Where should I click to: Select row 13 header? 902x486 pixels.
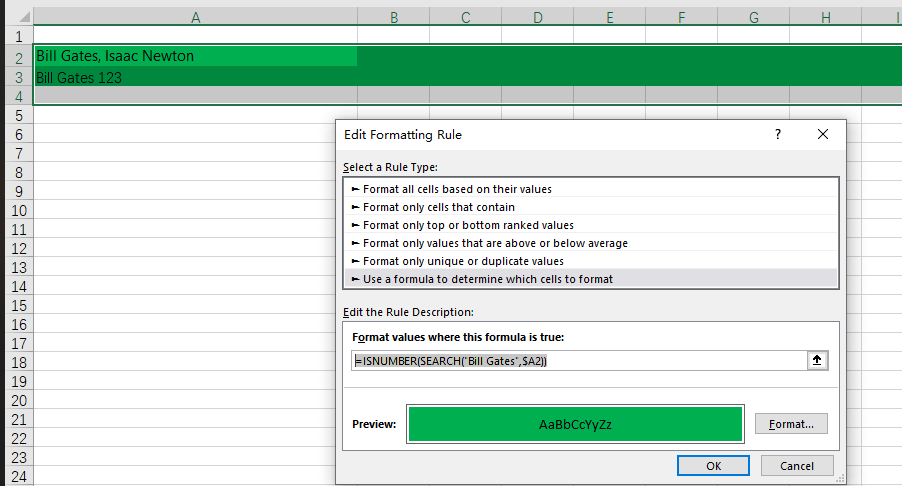[19, 267]
